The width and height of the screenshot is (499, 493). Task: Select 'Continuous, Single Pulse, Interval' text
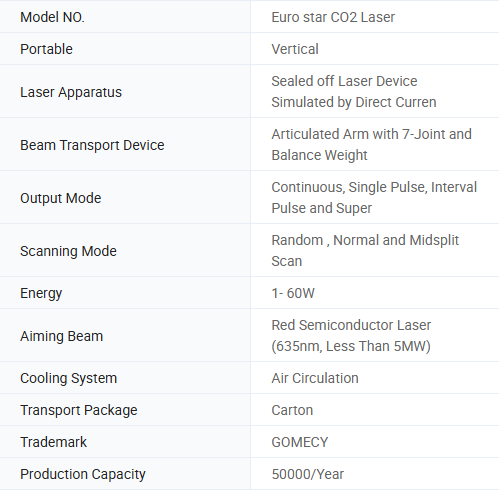coord(374,187)
